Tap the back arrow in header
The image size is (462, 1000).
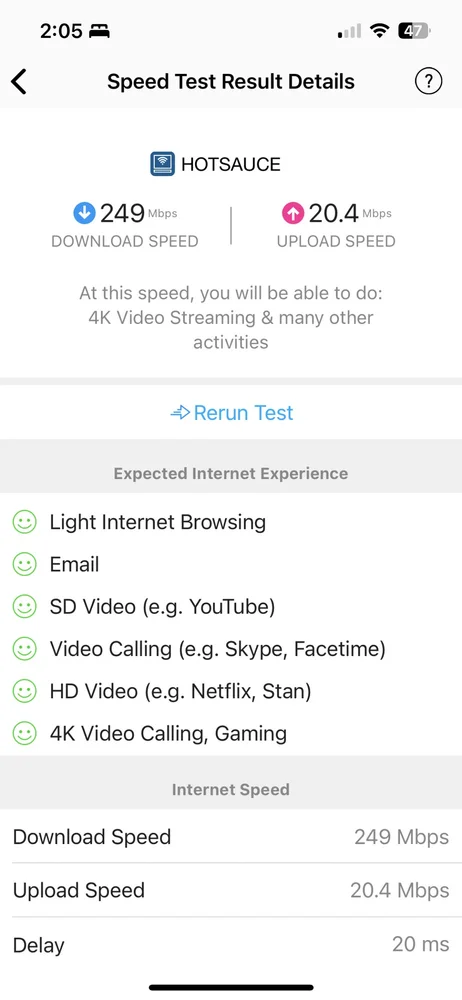click(19, 82)
